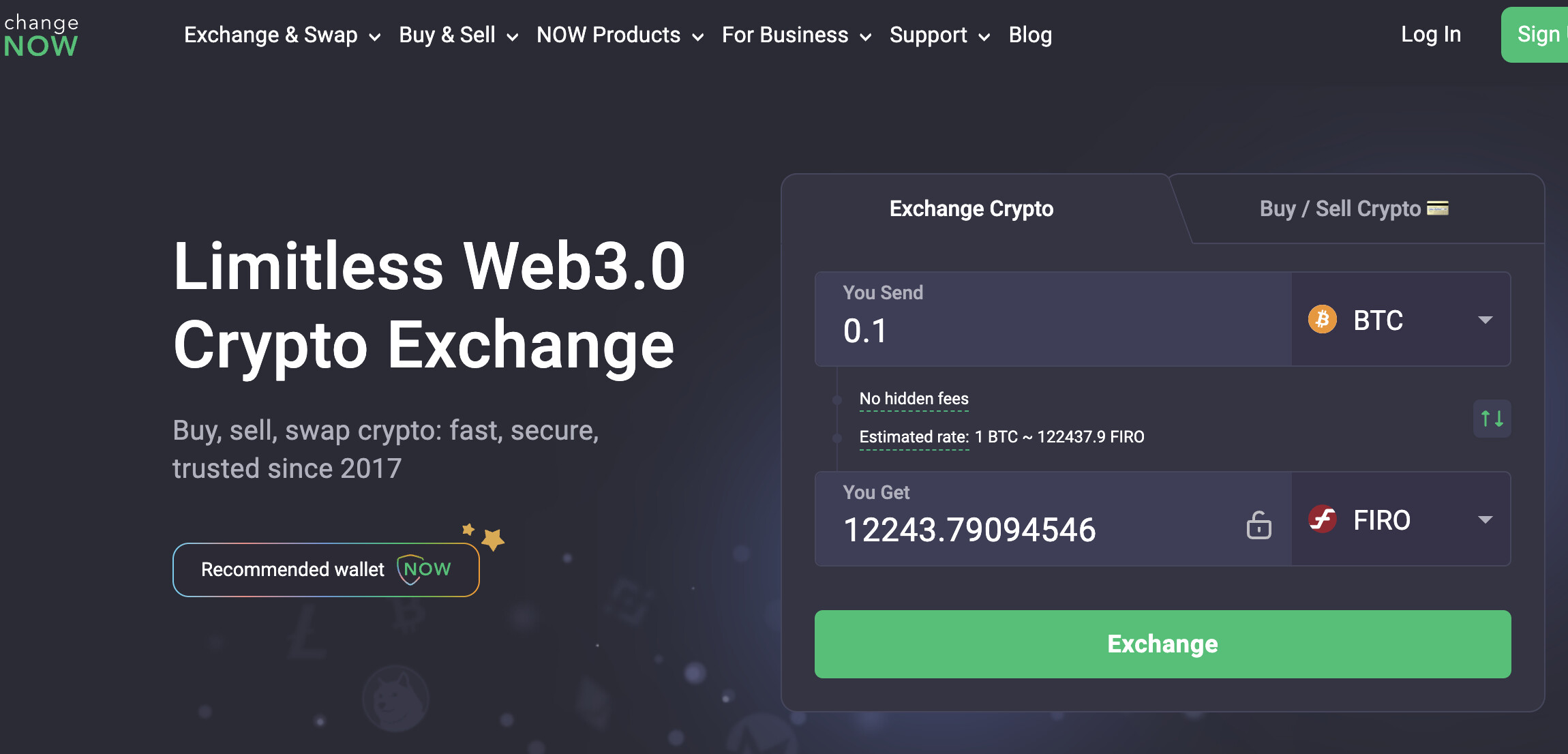Click the trusted since 2017 subtitle
The image size is (1568, 754).
coord(287,468)
